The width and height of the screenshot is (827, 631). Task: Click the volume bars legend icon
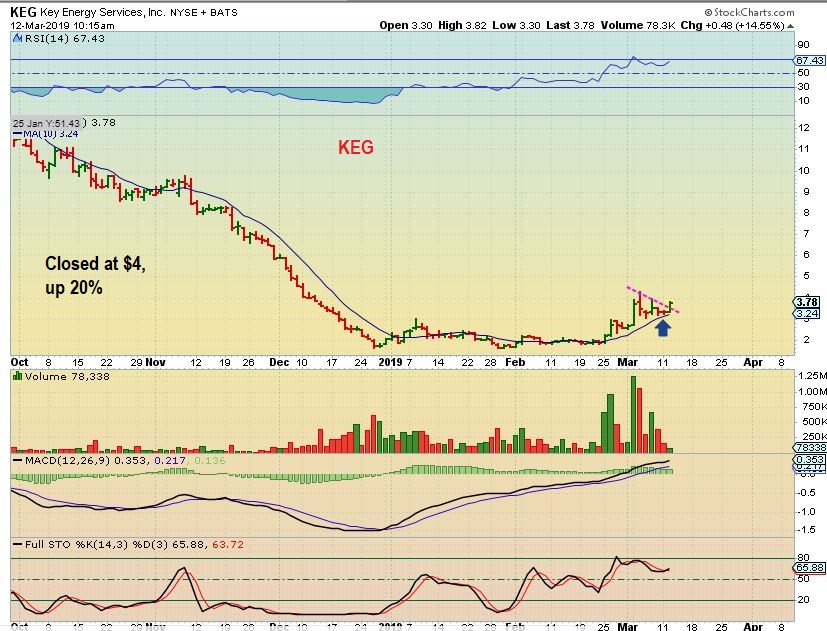17,376
